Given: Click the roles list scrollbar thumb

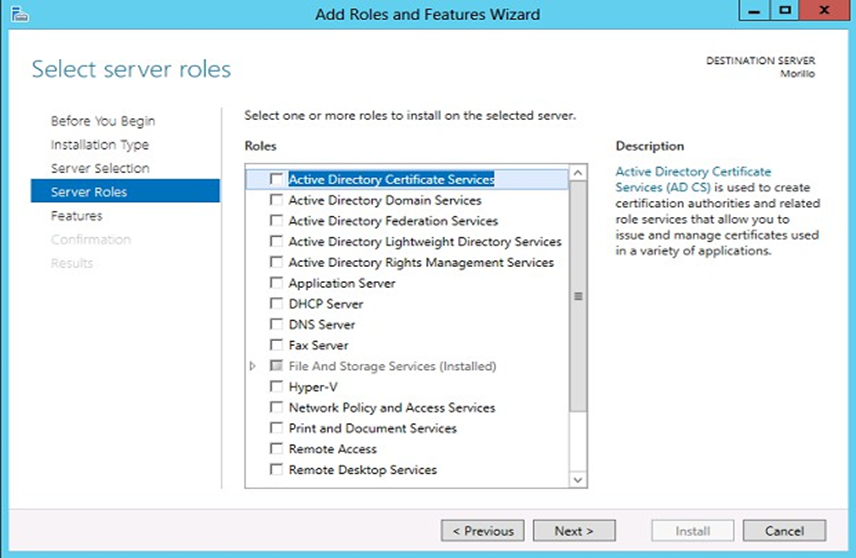Looking at the screenshot, I should 578,297.
